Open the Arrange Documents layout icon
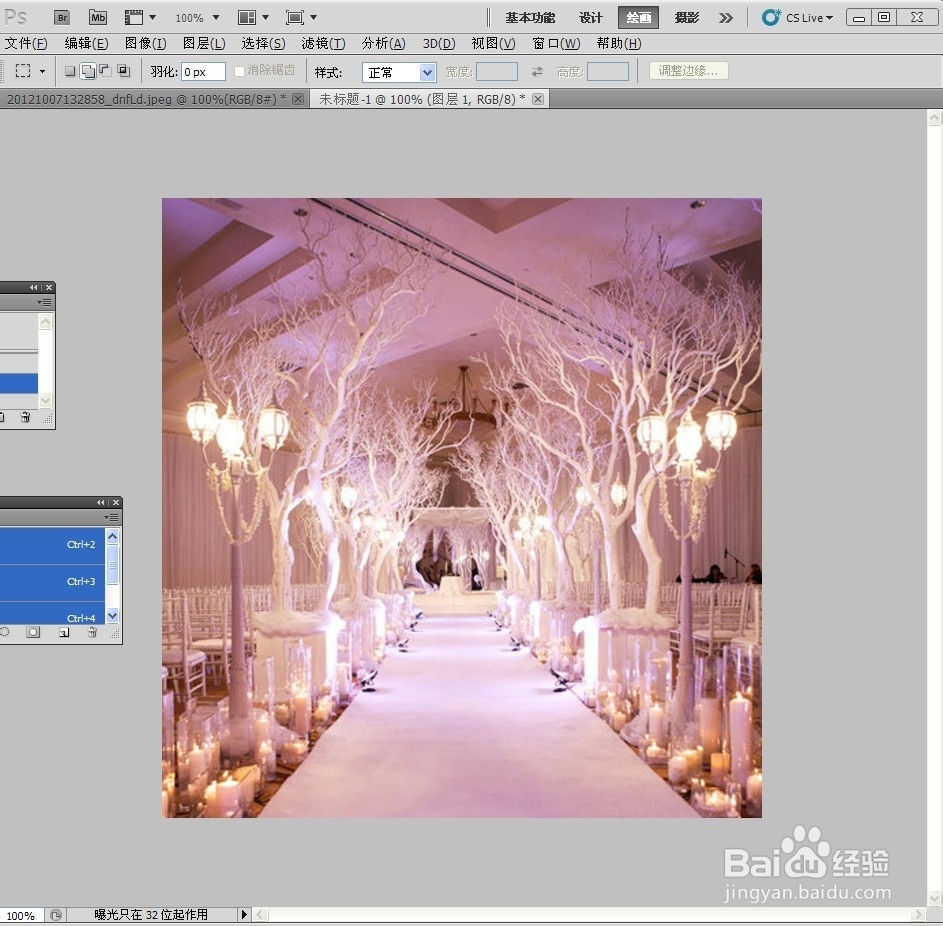 click(x=247, y=17)
